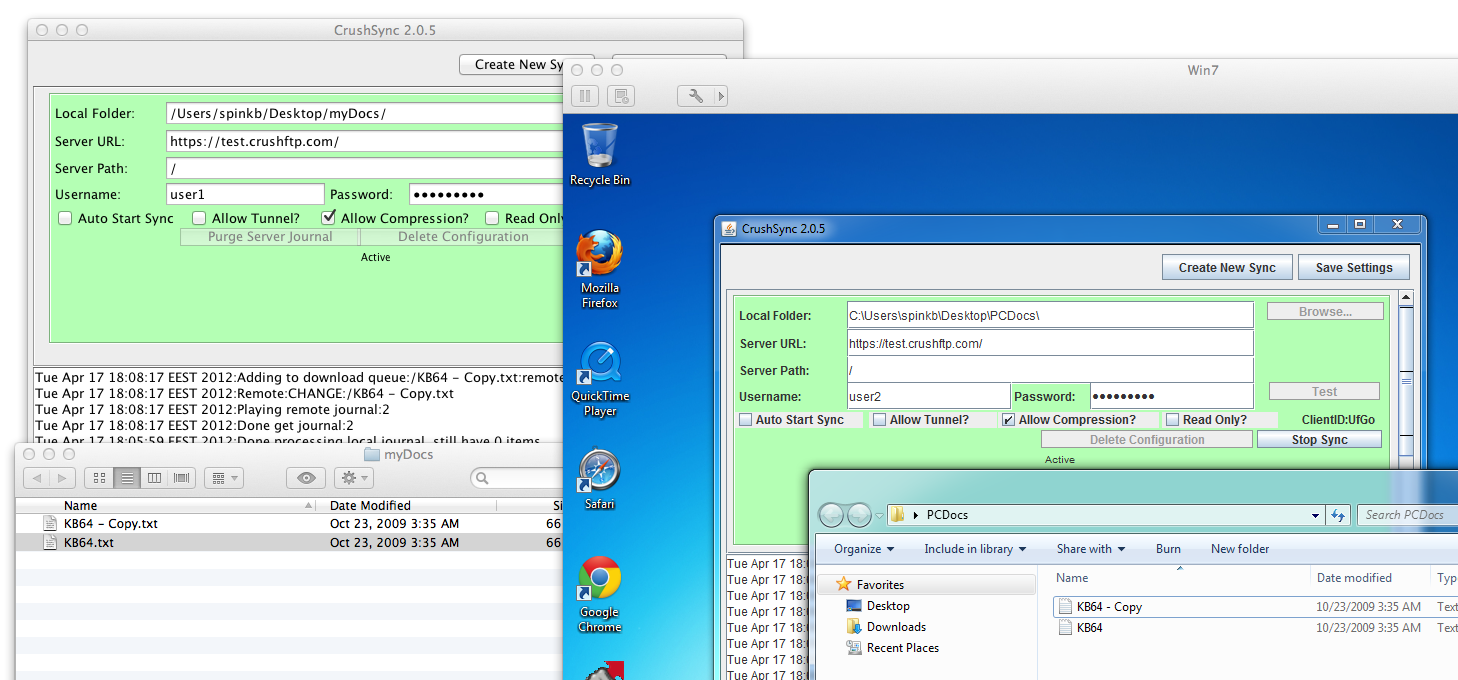The width and height of the screenshot is (1458, 680).
Task: Click Explorer back button in PCDocs window
Action: click(832, 515)
